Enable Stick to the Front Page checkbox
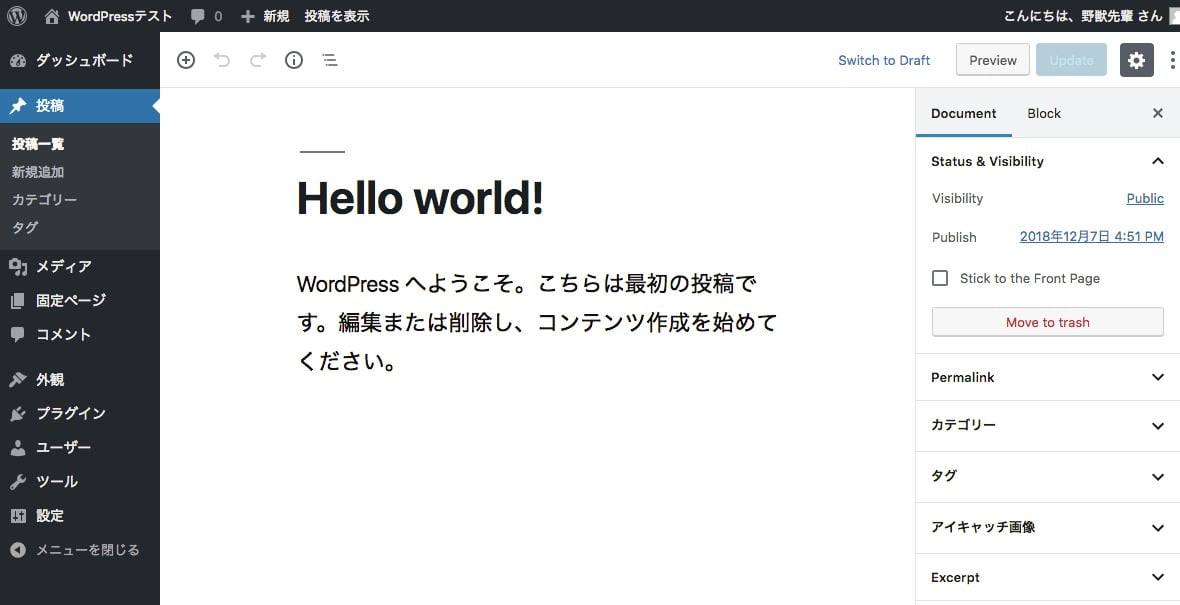1180x605 pixels. click(x=940, y=278)
